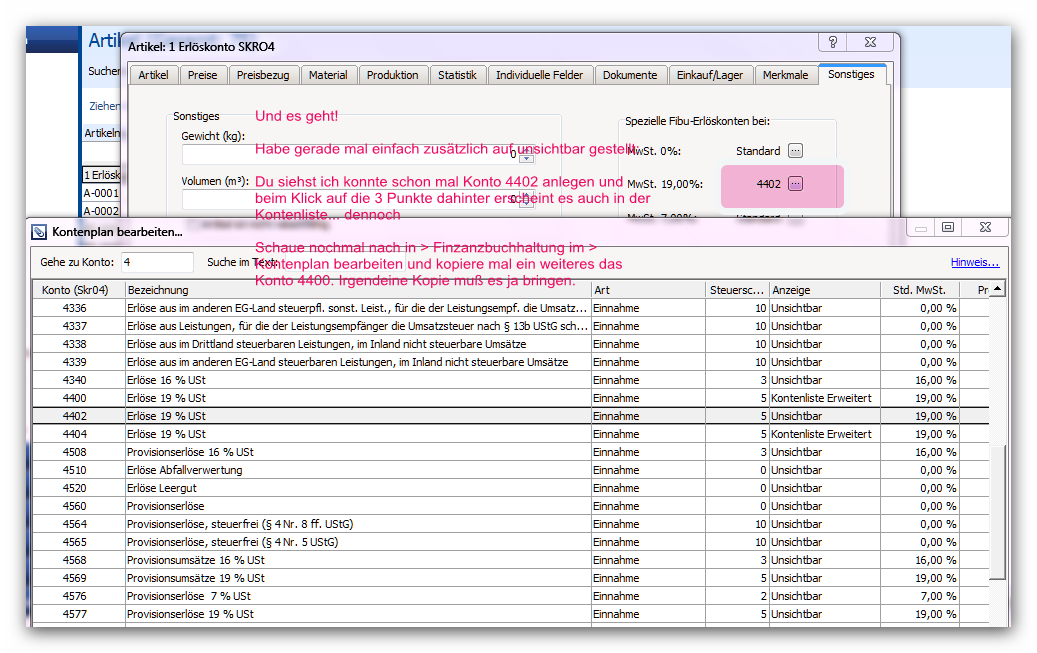The width and height of the screenshot is (1037, 653).
Task: Select account row 4565
Action: click(511, 542)
